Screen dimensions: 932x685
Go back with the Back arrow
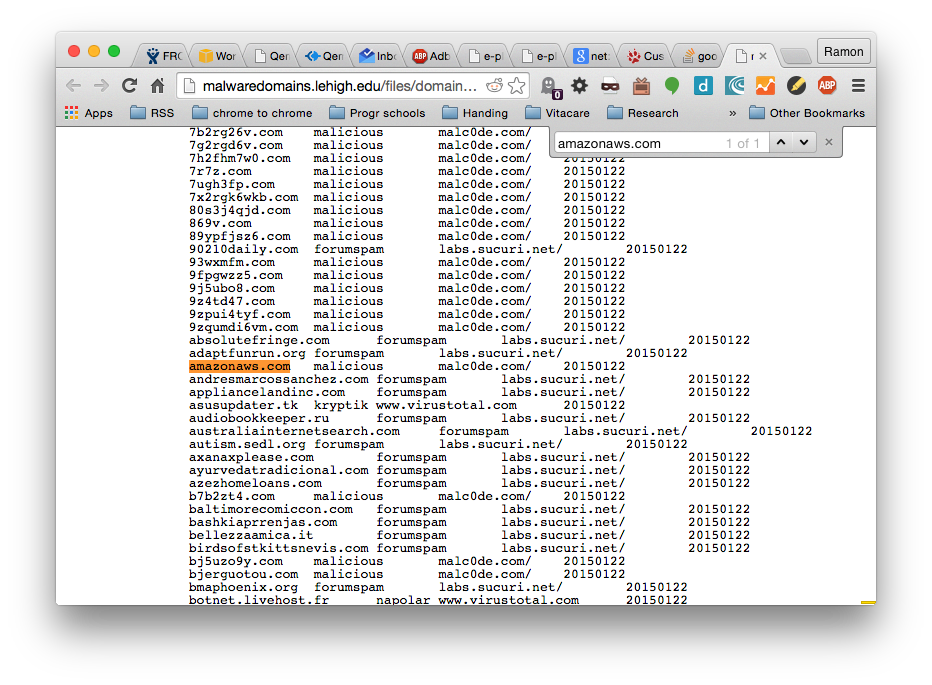(x=74, y=86)
